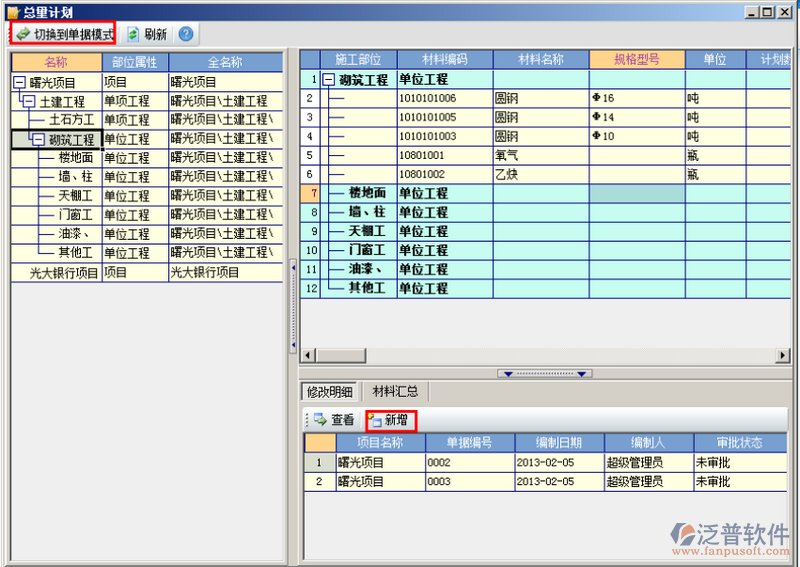
Task: Click the horizontal scrollbar left arrow
Action: [x=308, y=356]
